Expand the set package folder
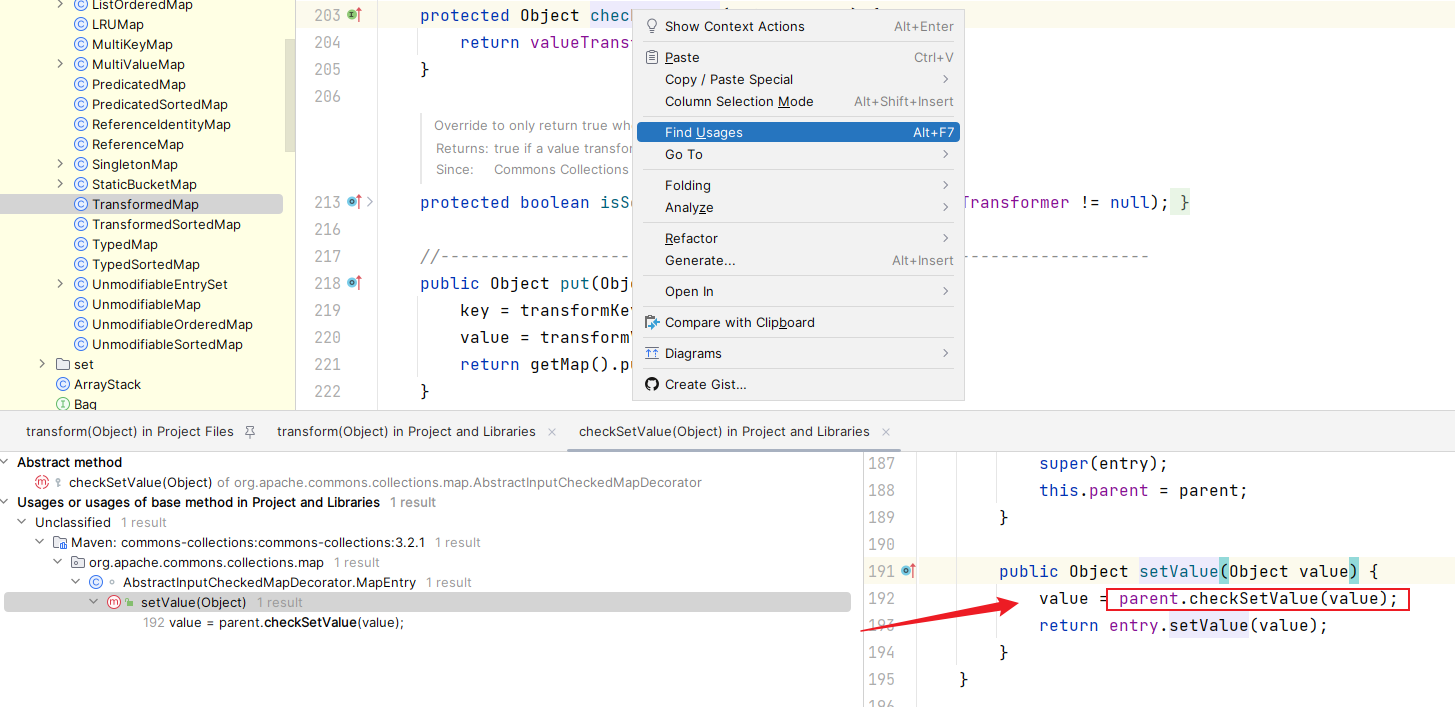 tap(42, 364)
